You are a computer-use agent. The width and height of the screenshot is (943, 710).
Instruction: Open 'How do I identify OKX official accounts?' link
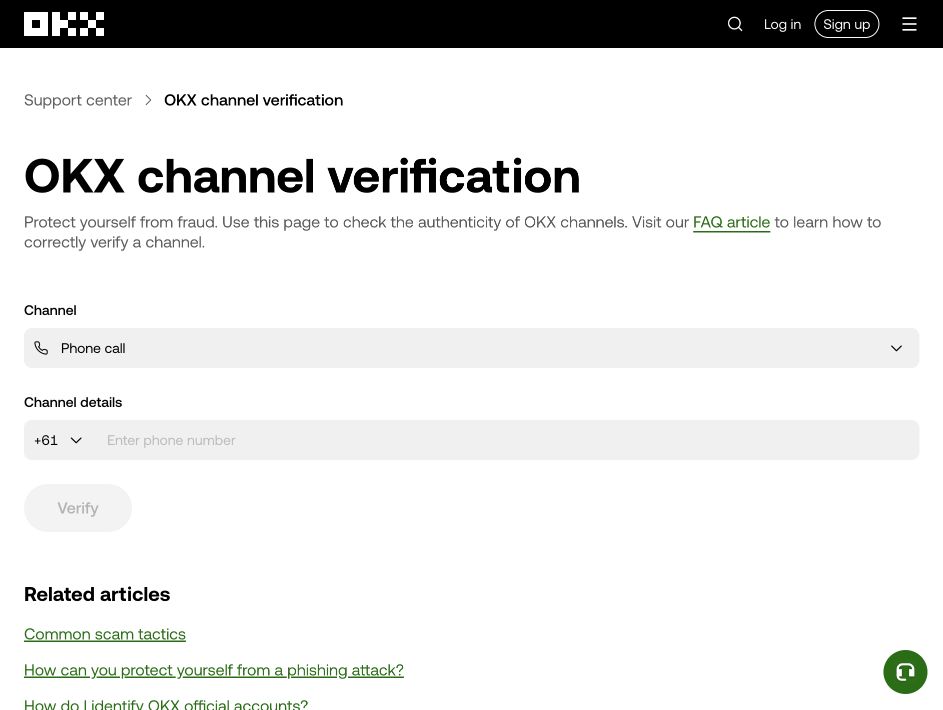pyautogui.click(x=166, y=704)
